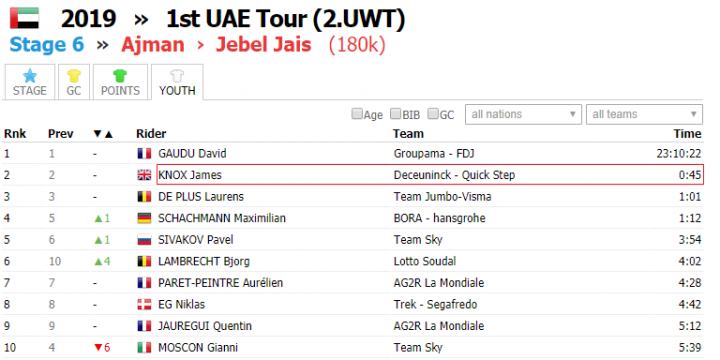Click the German flag beside SCHACHMANN

[144, 218]
